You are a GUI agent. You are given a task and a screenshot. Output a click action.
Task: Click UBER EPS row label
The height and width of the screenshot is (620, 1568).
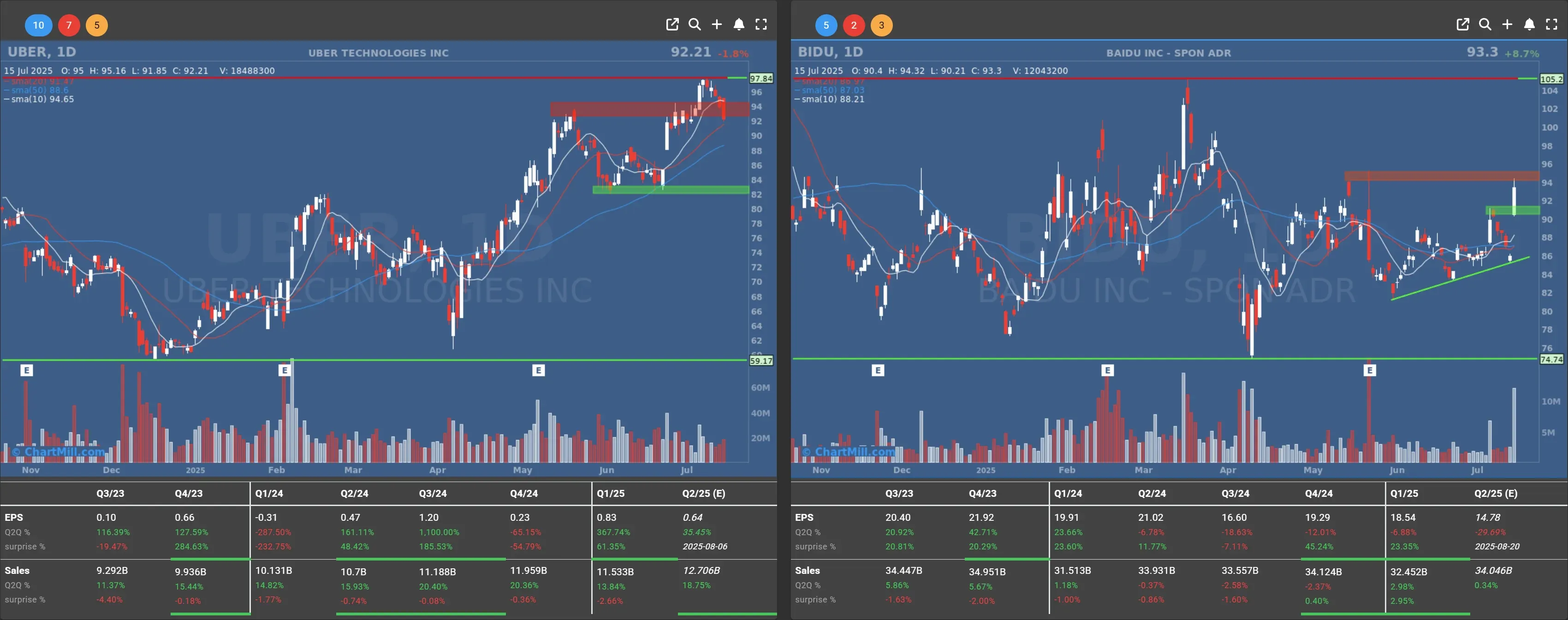coord(14,517)
